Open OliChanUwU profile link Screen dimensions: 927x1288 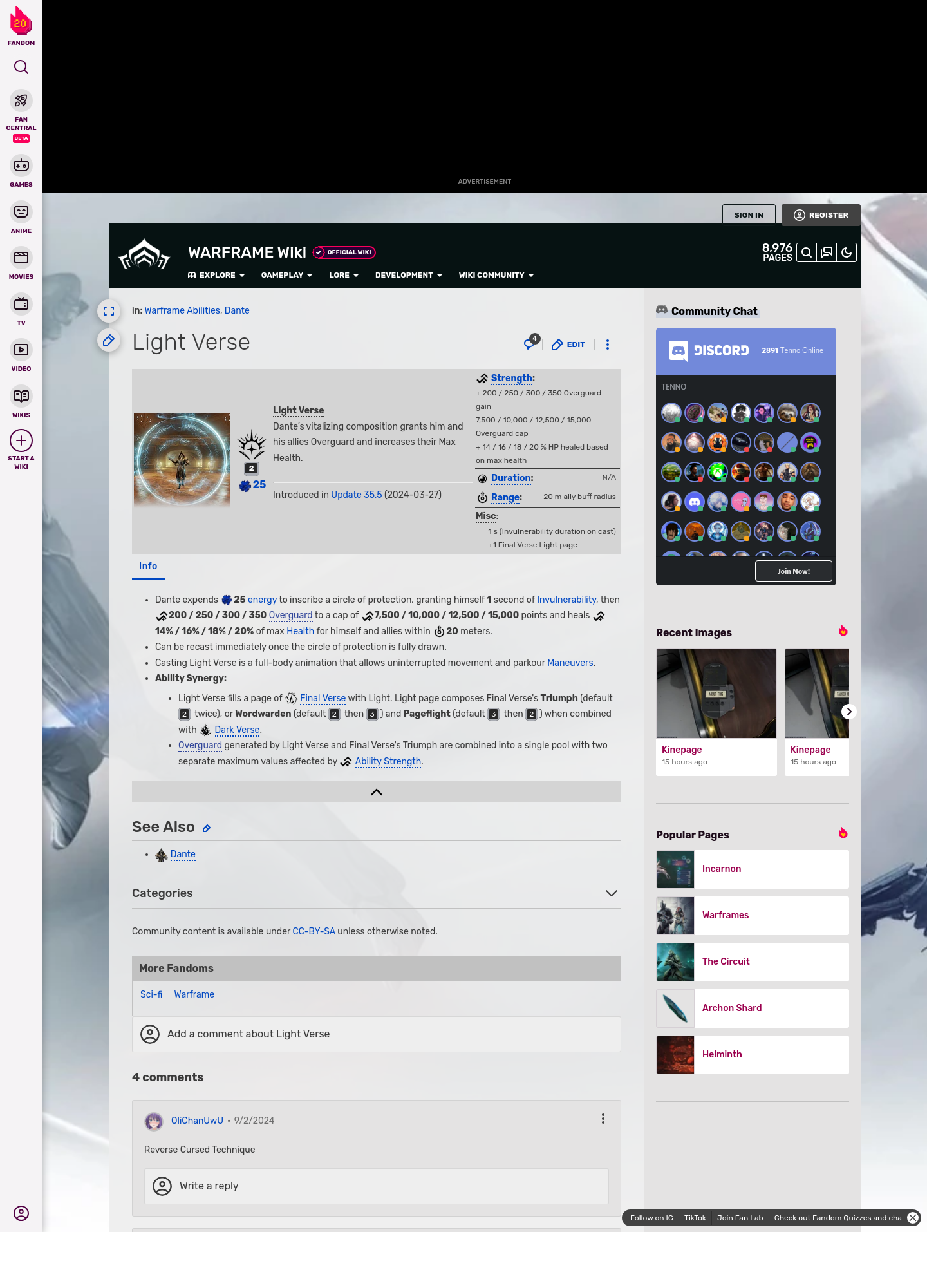pyautogui.click(x=197, y=1121)
